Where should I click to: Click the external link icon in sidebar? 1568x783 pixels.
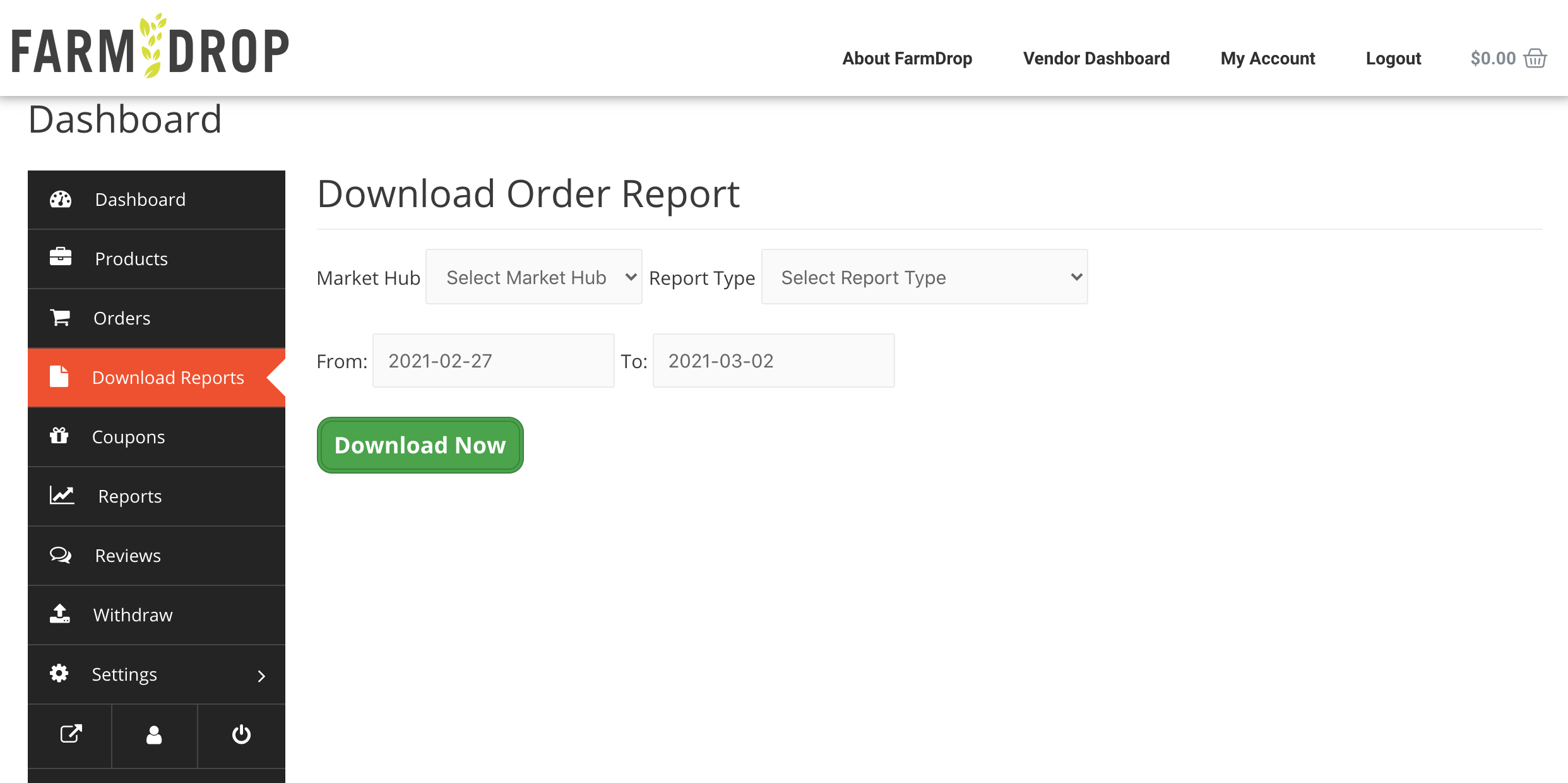pos(71,734)
